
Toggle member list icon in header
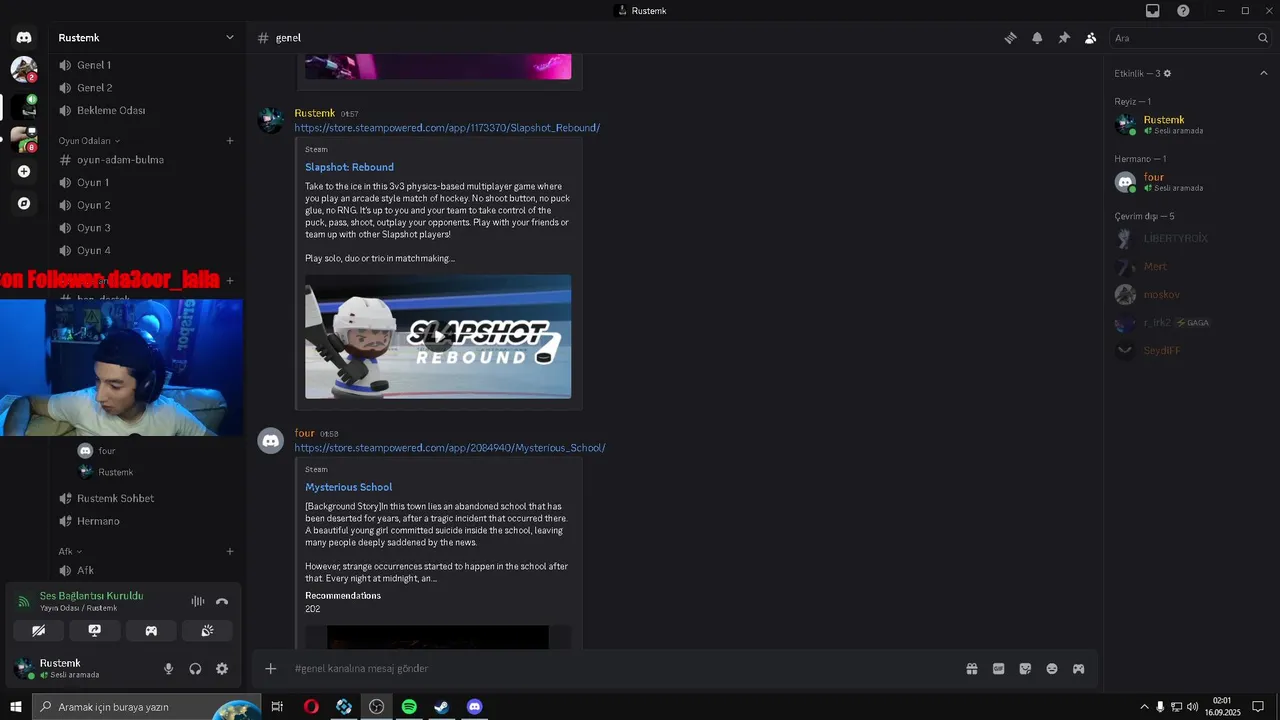click(x=1091, y=38)
